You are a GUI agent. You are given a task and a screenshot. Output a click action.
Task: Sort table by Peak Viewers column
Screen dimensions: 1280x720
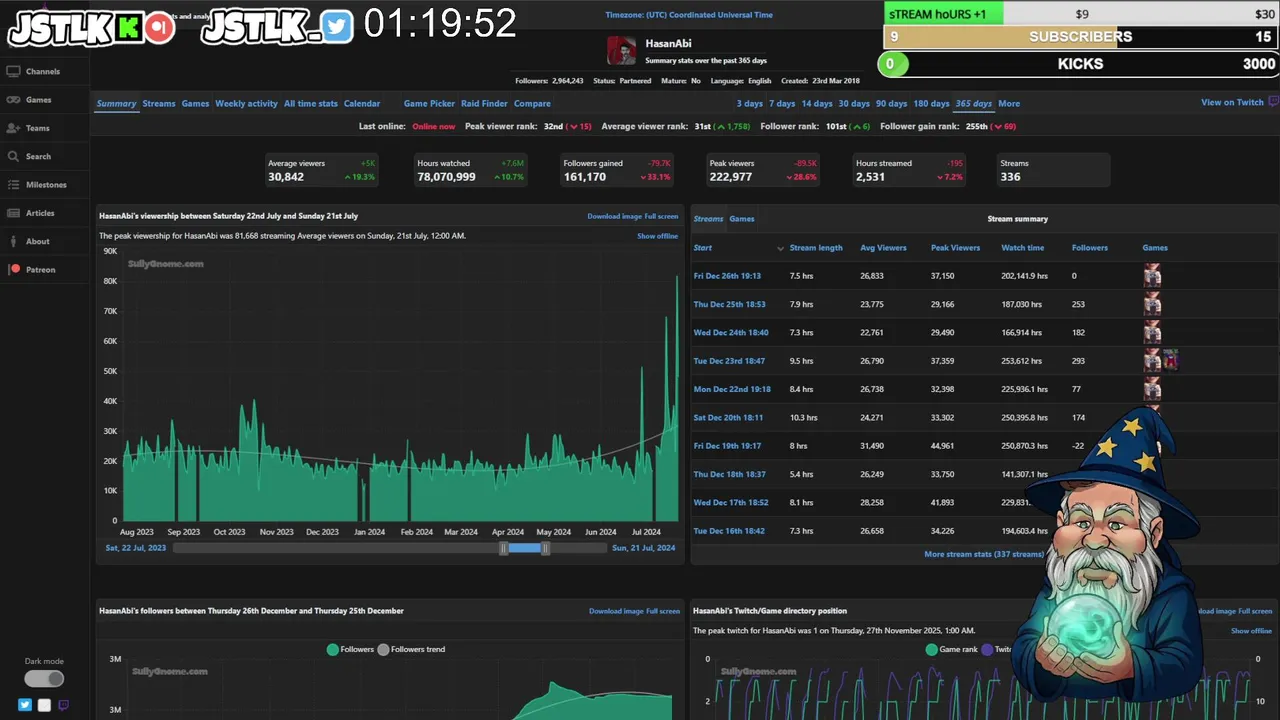(x=955, y=248)
